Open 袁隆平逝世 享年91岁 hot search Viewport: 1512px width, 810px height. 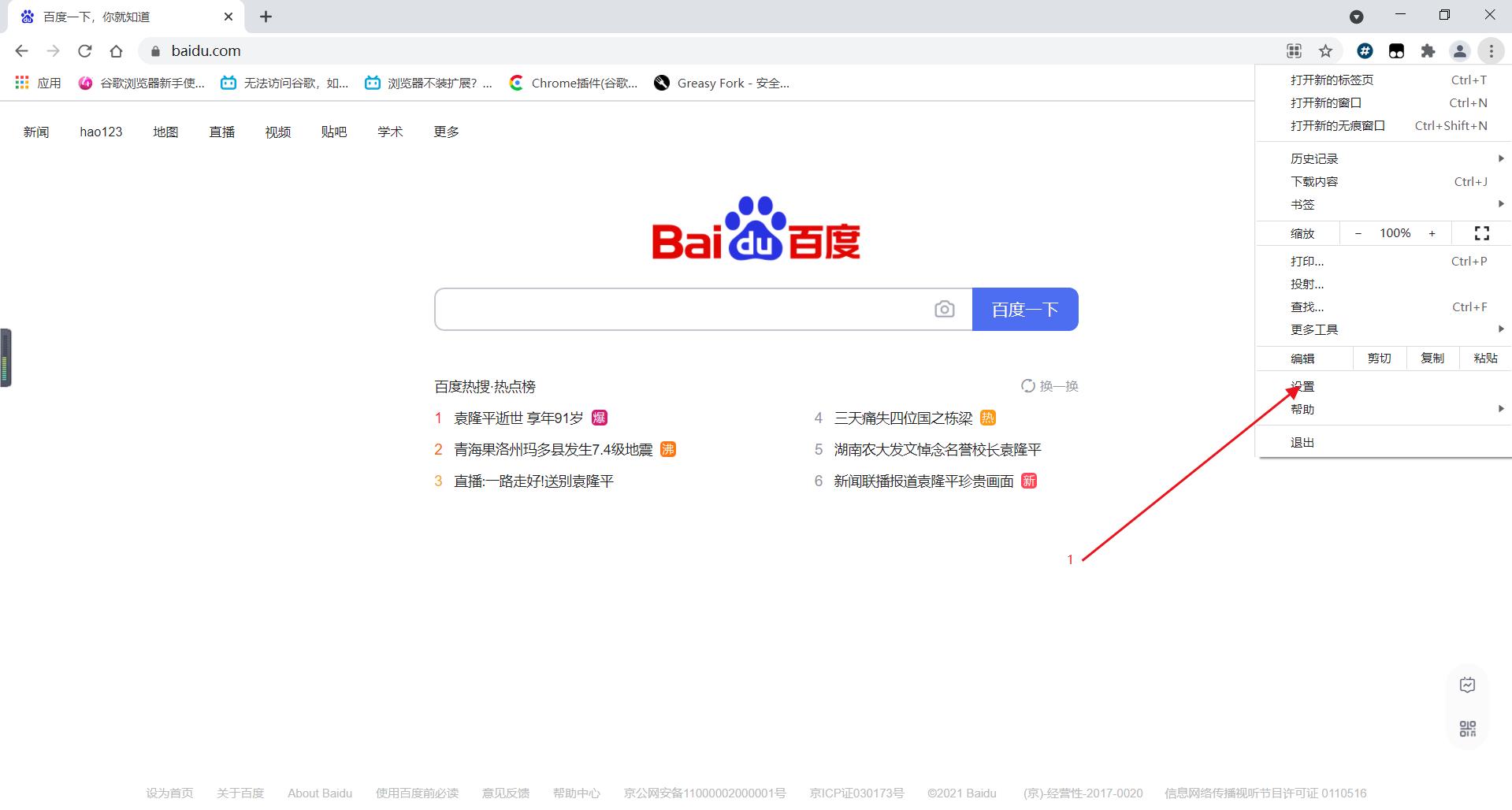click(518, 418)
